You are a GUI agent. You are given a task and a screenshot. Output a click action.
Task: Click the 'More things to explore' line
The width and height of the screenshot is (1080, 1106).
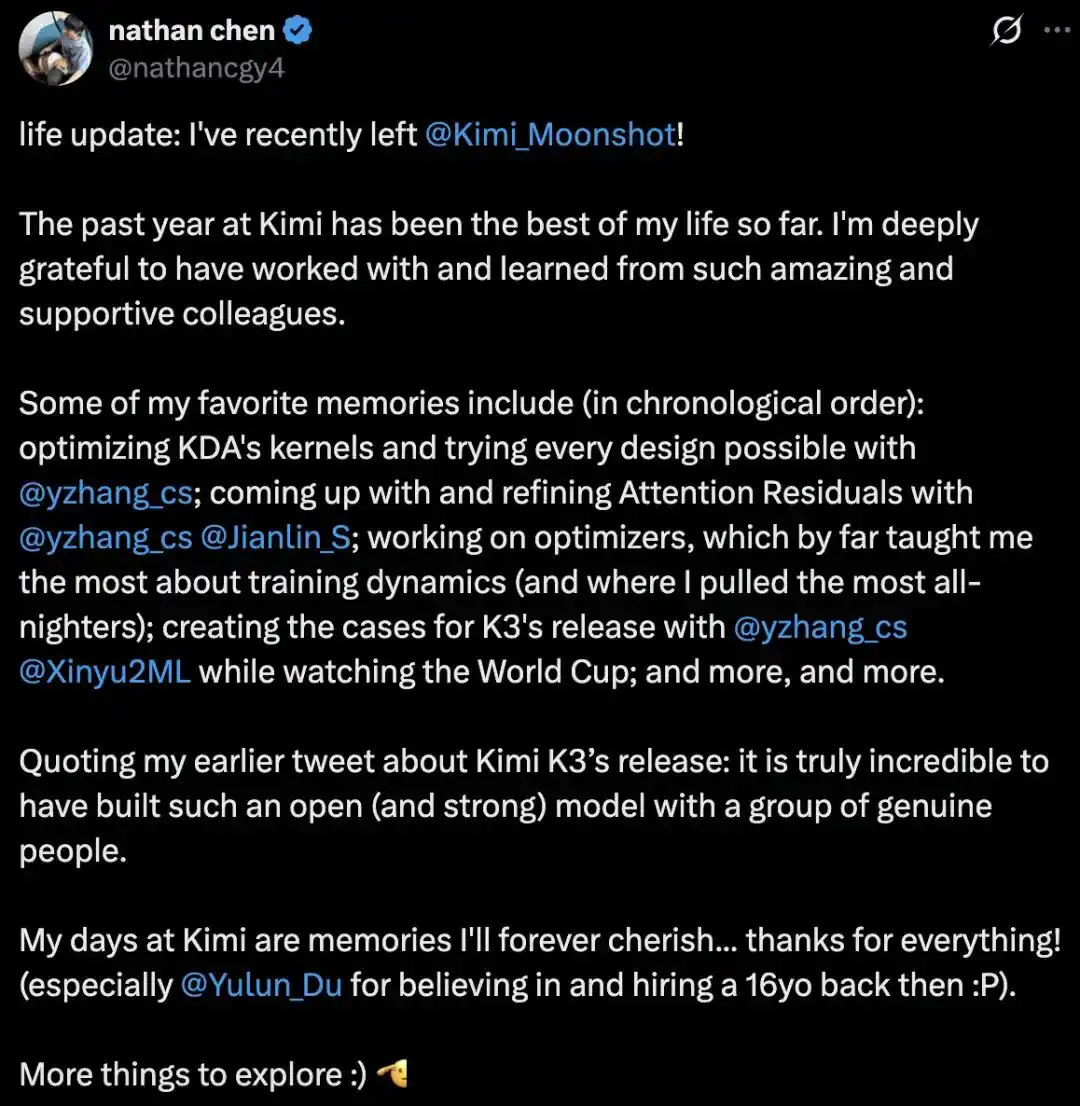(193, 1074)
